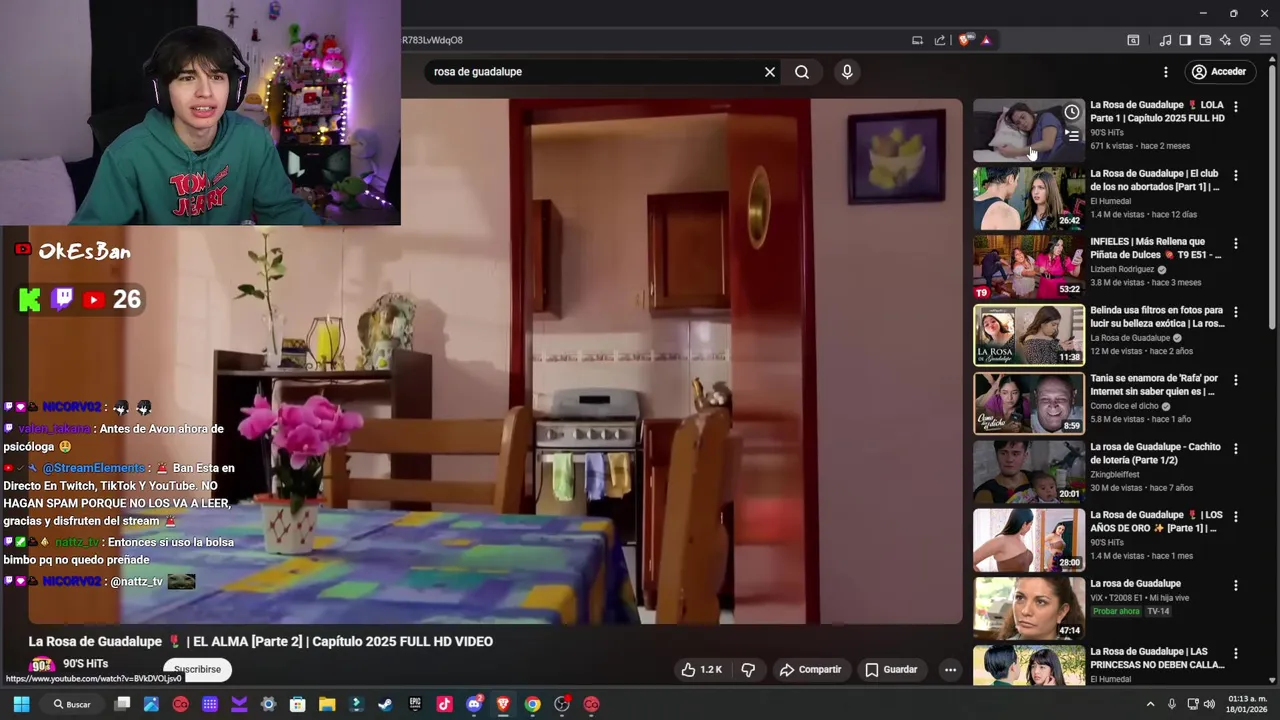Start voice search with the microphone
1280x720 pixels.
click(847, 72)
